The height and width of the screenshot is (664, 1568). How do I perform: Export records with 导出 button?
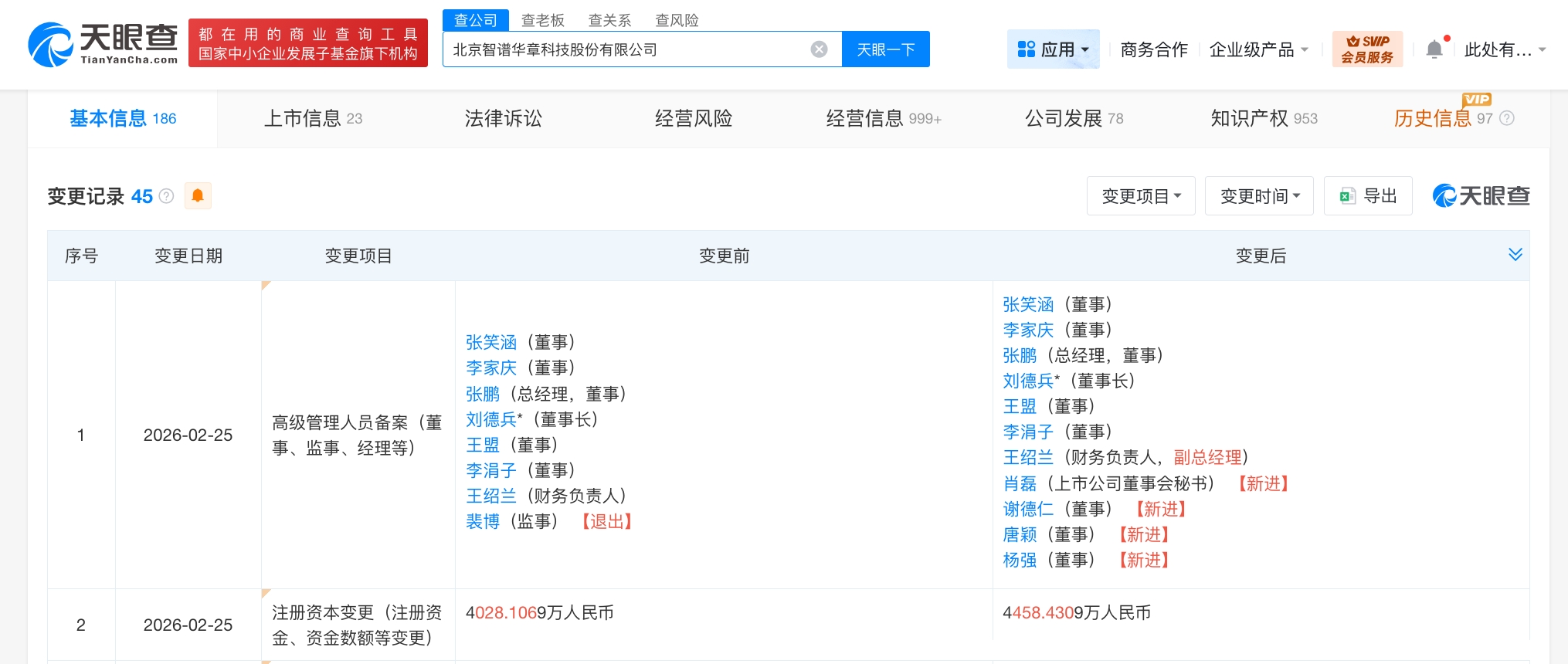[x=1368, y=196]
